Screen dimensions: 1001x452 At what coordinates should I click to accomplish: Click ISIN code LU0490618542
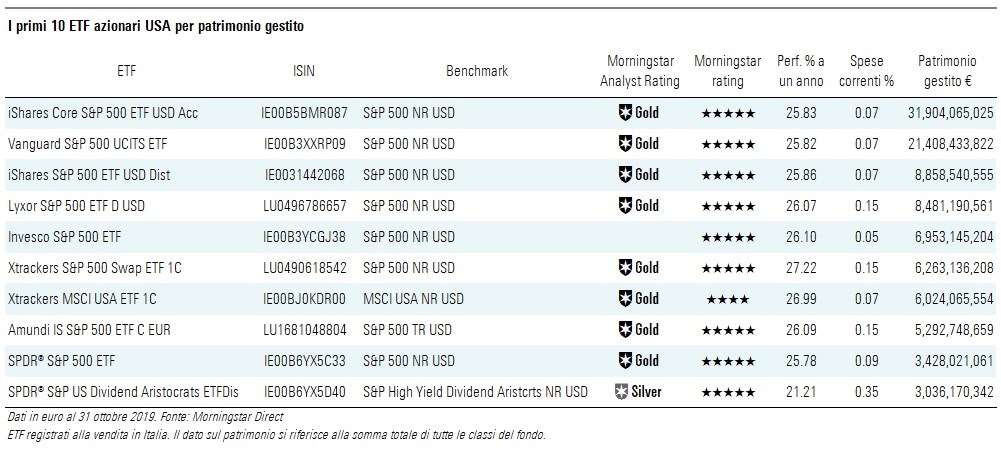pyautogui.click(x=304, y=268)
